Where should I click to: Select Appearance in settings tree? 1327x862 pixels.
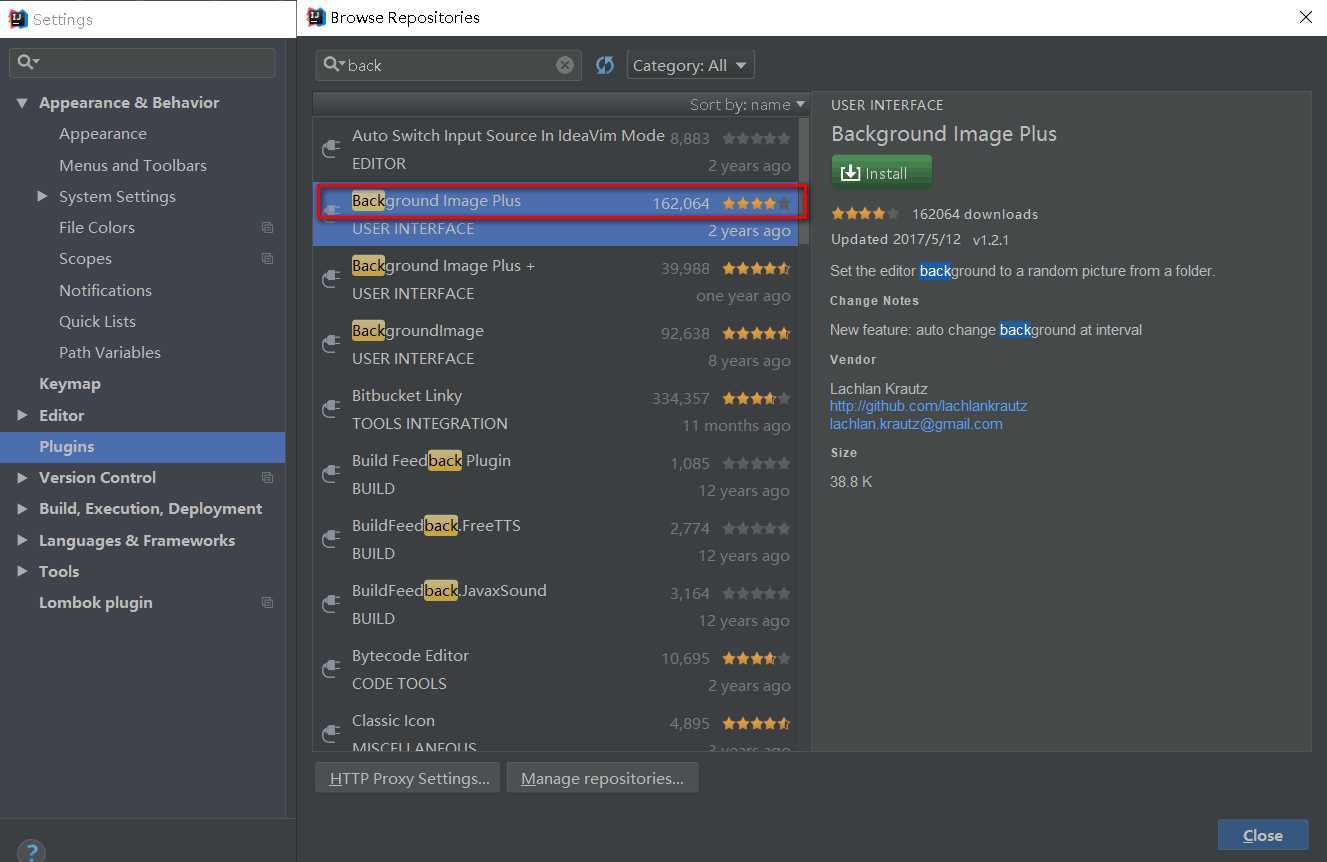103,134
